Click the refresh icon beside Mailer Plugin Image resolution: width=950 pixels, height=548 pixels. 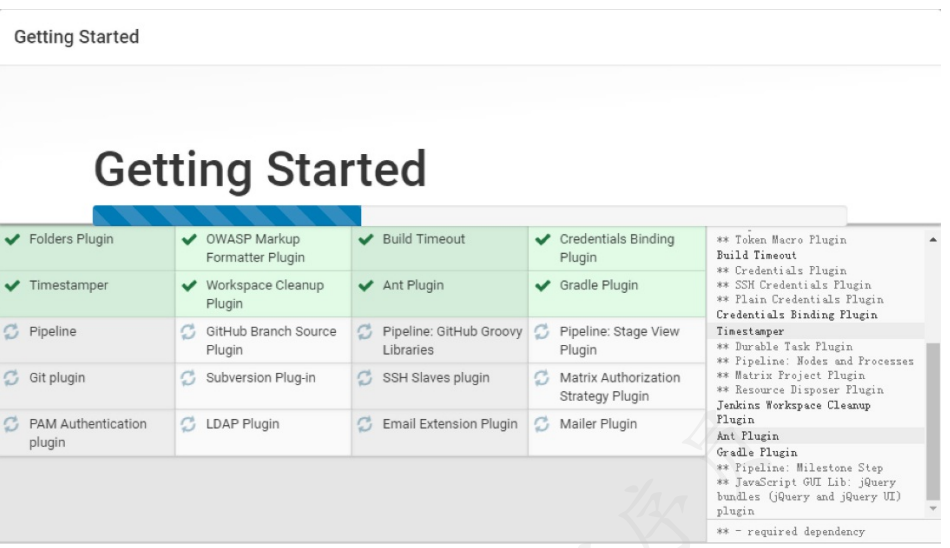(542, 424)
